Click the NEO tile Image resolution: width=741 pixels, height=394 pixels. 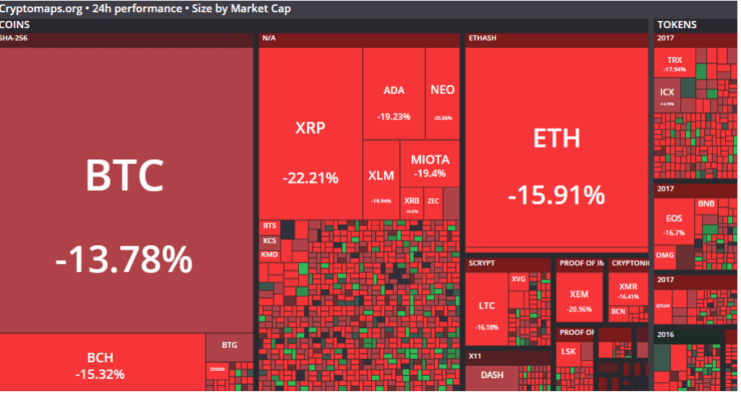[x=442, y=93]
